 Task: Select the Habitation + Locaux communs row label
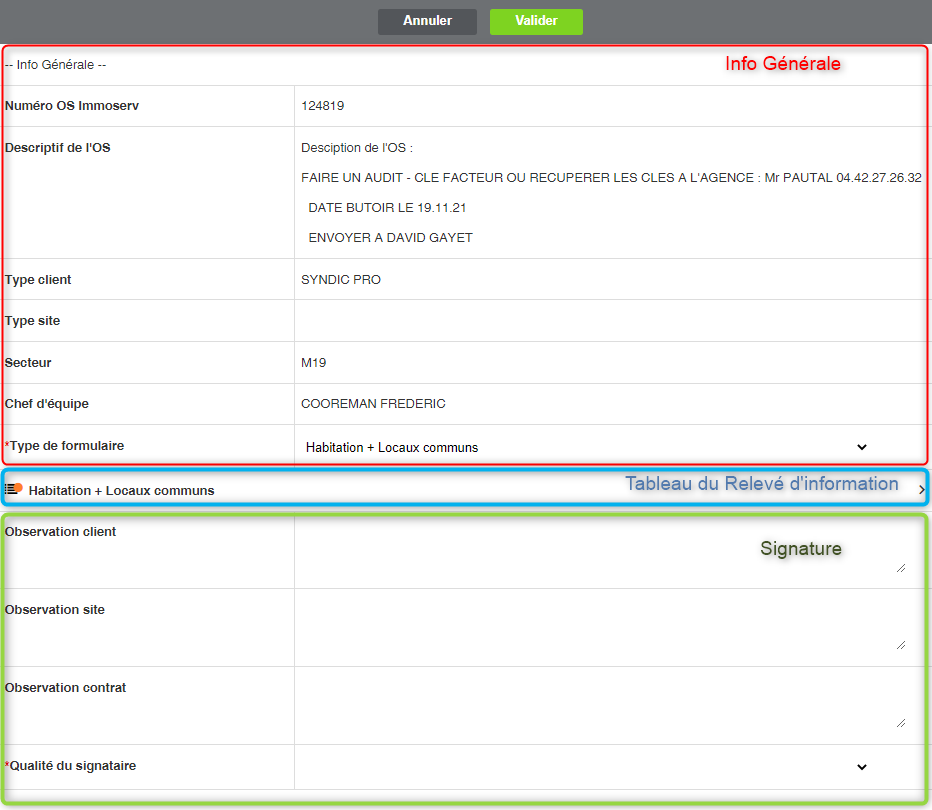click(x=121, y=491)
